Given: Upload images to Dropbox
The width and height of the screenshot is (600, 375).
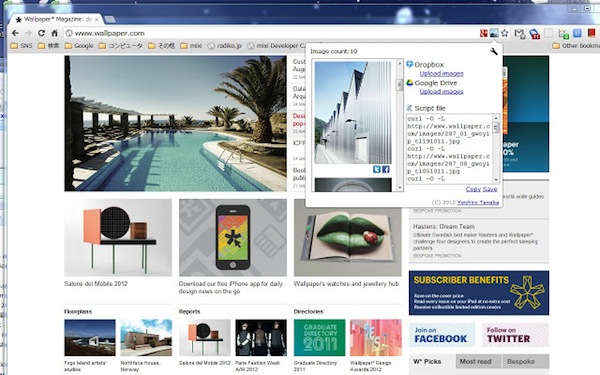Looking at the screenshot, I should click(441, 73).
